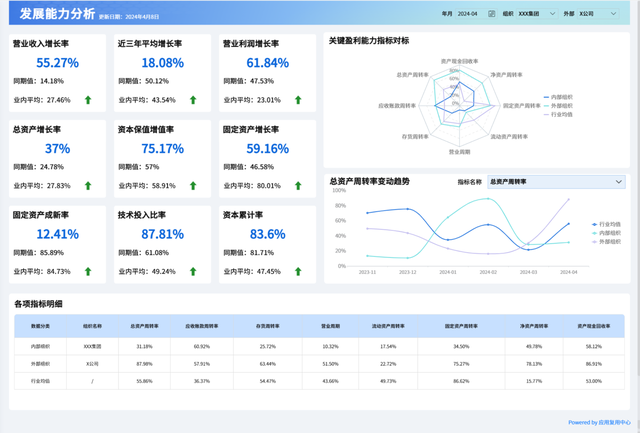Viewport: 640px width, 433px height.
Task: Toggle 外部组织 series in radar chart legend
Action: point(558,106)
